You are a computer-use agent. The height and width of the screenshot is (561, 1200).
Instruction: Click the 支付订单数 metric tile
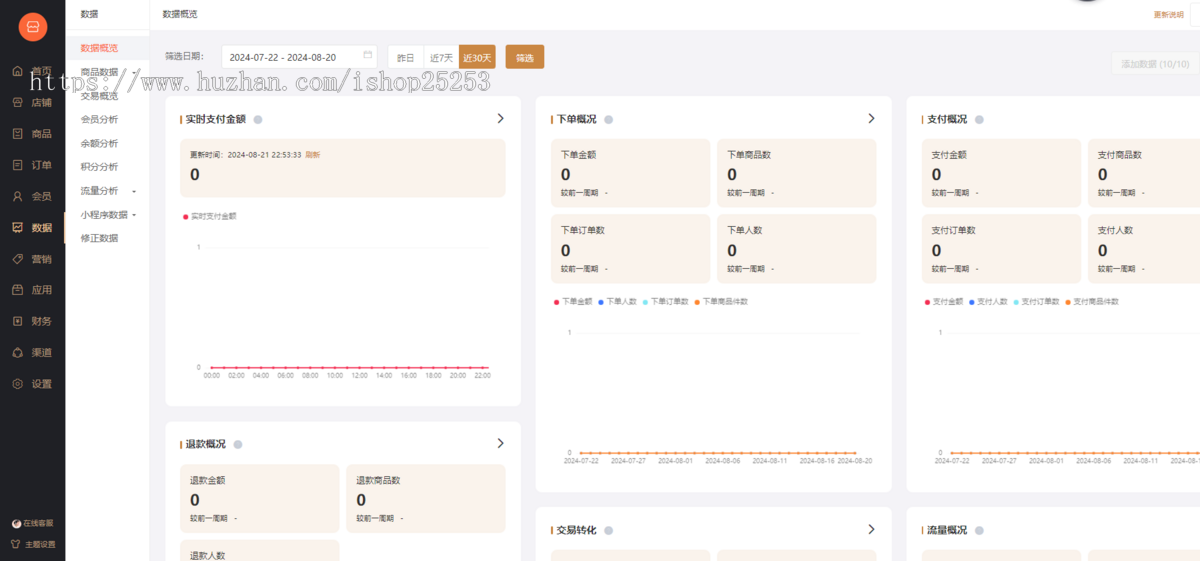(x=1001, y=249)
